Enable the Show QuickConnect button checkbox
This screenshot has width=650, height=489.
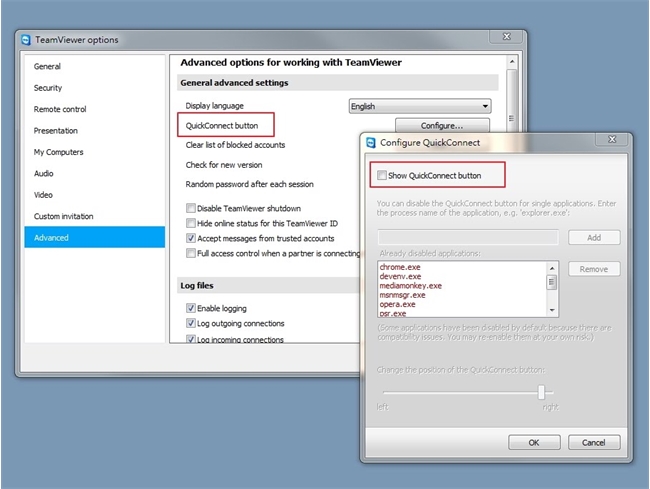point(382,176)
